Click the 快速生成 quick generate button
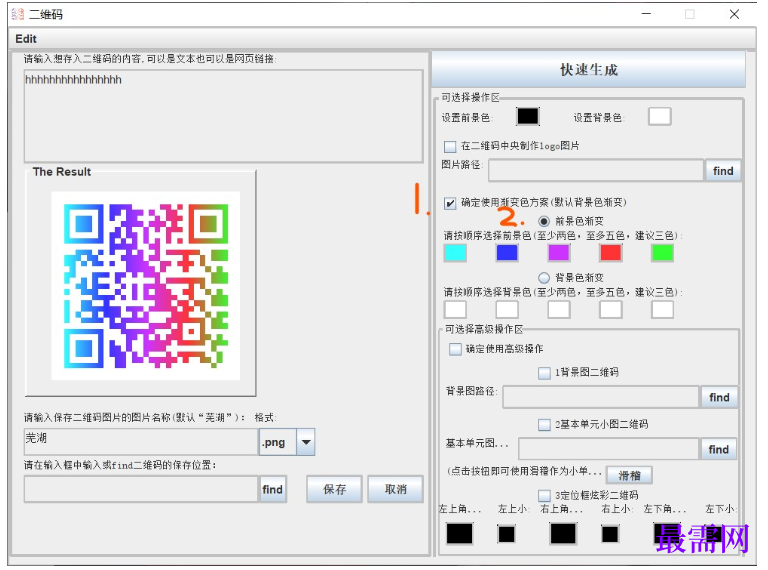 tap(588, 70)
